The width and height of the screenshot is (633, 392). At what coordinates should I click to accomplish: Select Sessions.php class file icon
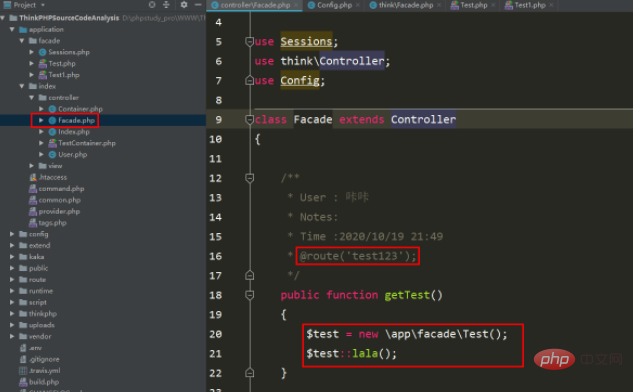[42, 52]
